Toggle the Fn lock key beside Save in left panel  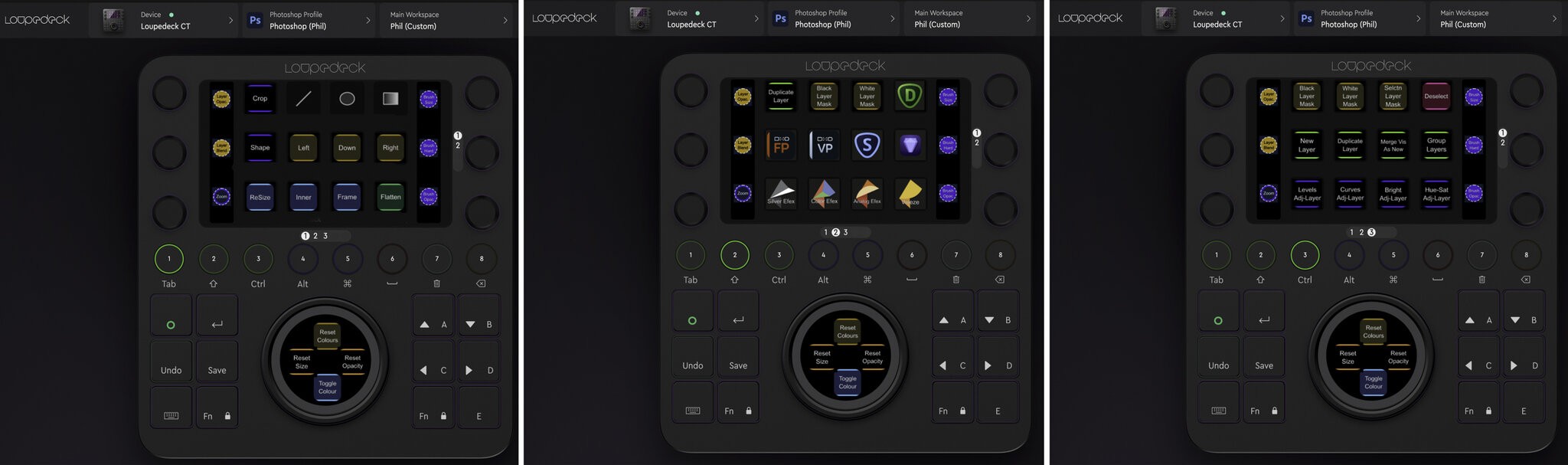(x=217, y=416)
